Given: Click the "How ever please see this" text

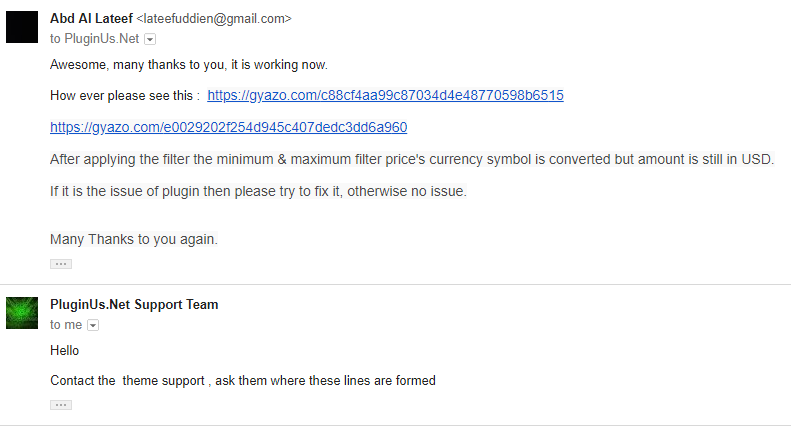Looking at the screenshot, I should pyautogui.click(x=124, y=96).
